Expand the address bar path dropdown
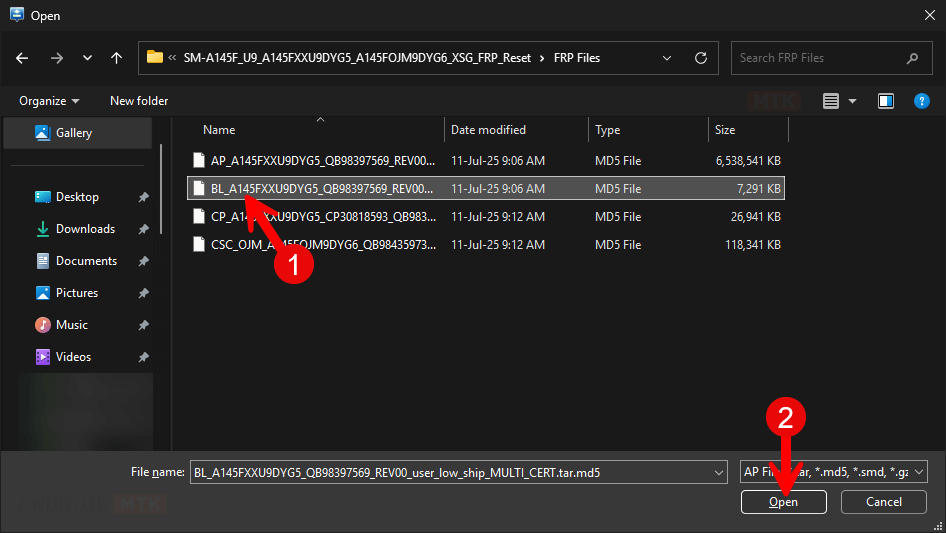Image resolution: width=946 pixels, height=533 pixels. tap(667, 58)
